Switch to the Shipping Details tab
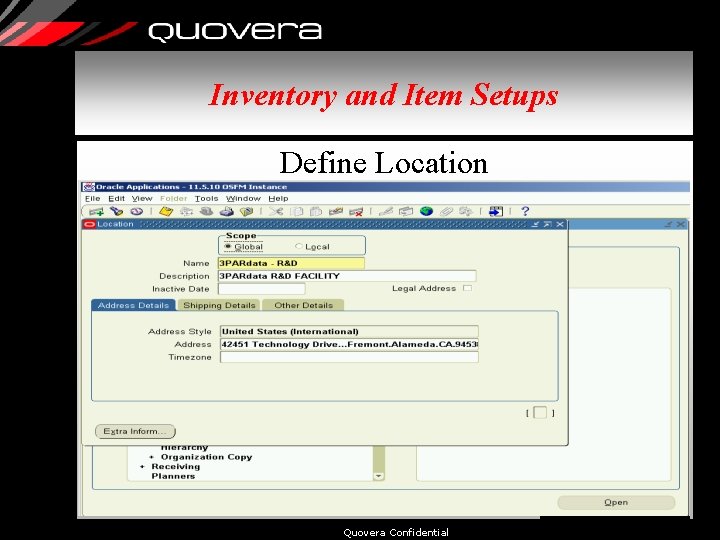Screen dimensions: 720x540 (219, 305)
